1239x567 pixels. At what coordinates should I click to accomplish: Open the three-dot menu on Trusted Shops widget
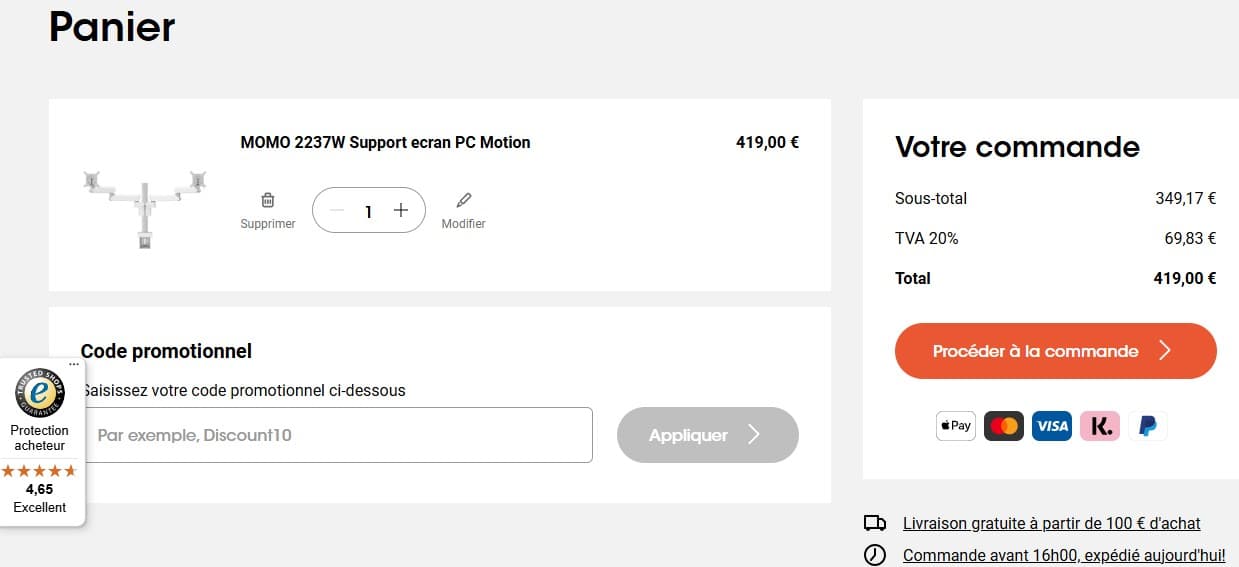pos(74,365)
